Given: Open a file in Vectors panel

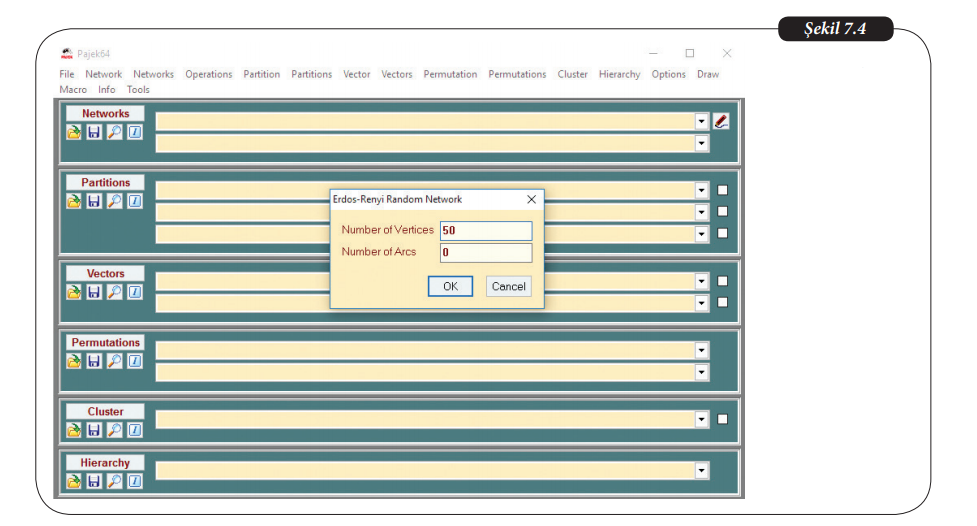Looking at the screenshot, I should [74, 292].
